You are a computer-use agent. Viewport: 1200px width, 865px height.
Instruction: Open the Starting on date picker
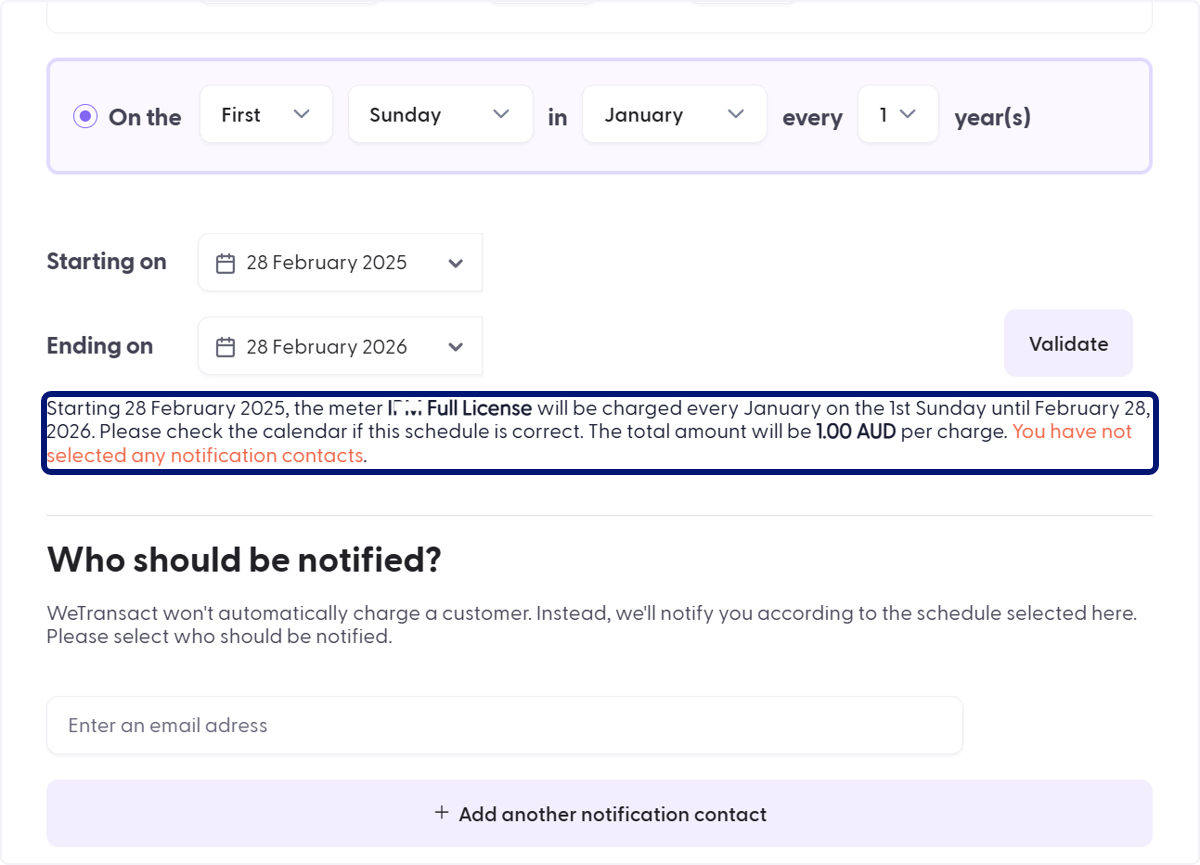tap(340, 263)
